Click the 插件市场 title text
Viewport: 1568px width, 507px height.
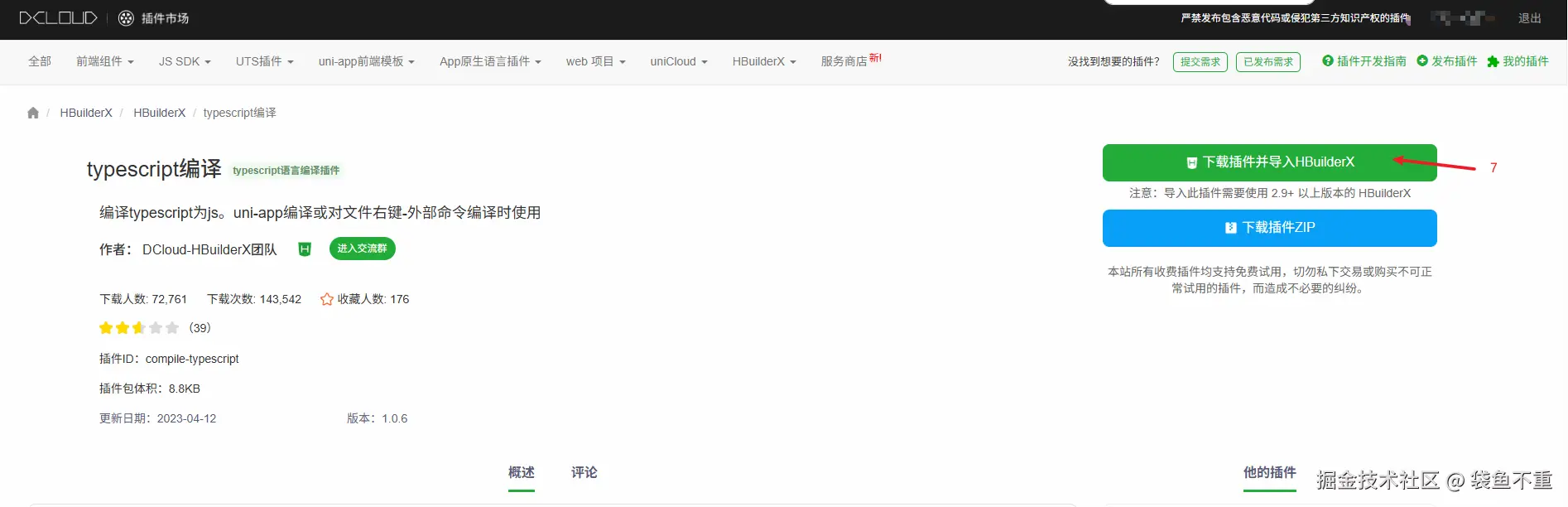(165, 18)
